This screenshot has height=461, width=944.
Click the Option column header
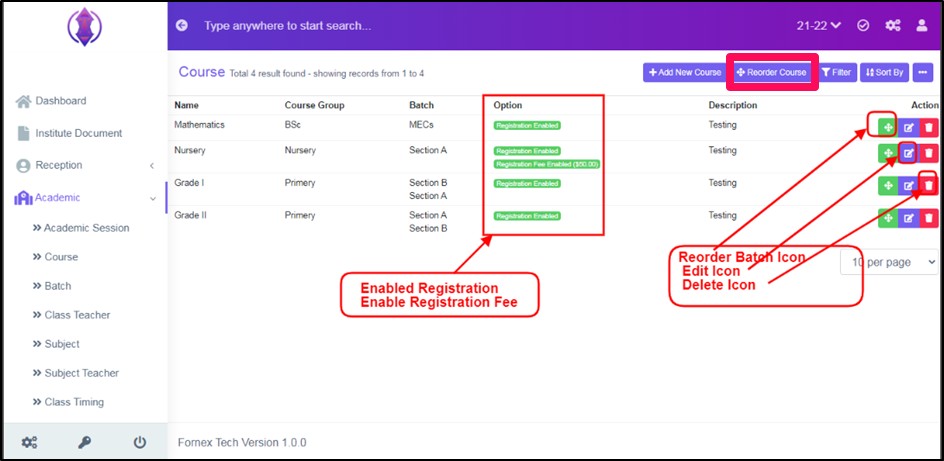click(508, 105)
